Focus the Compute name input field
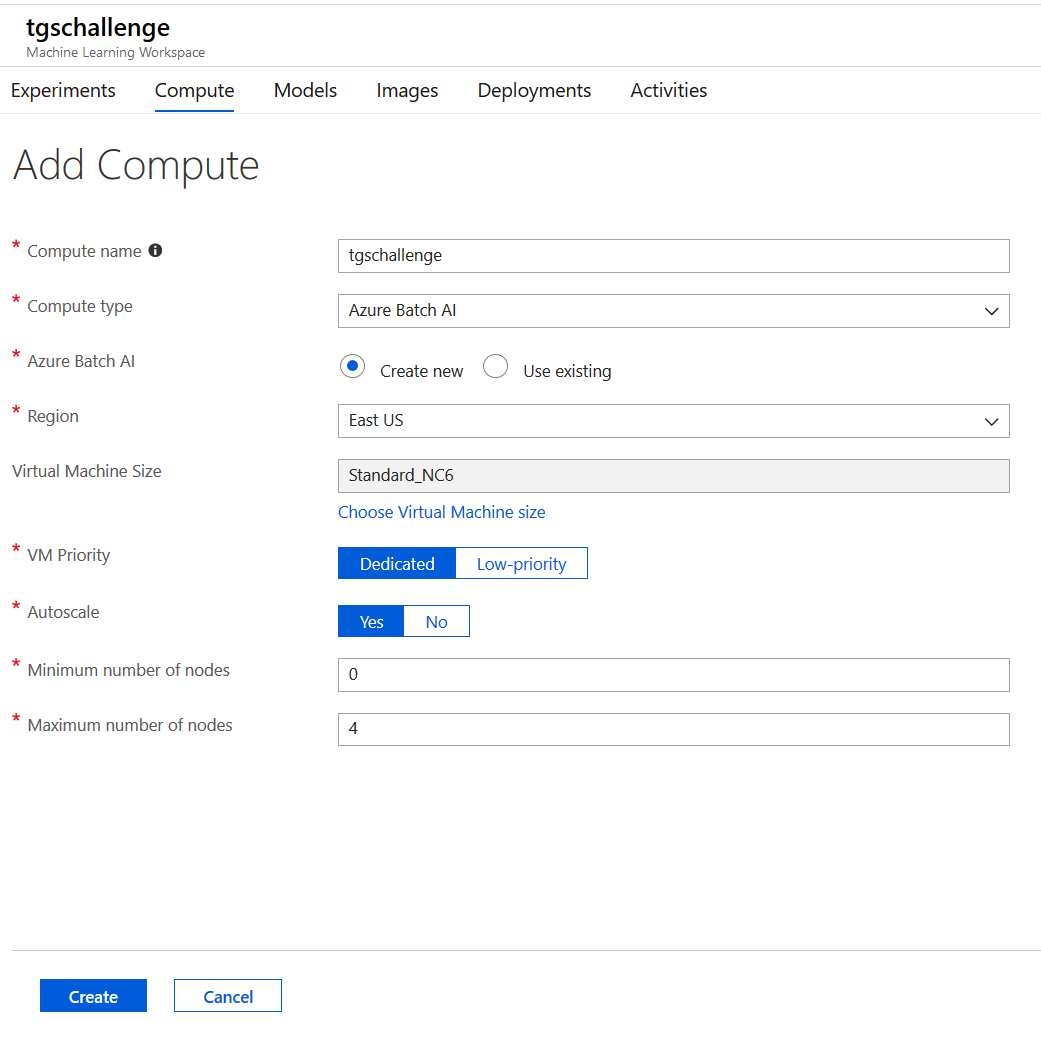This screenshot has width=1041, height=1037. (673, 256)
